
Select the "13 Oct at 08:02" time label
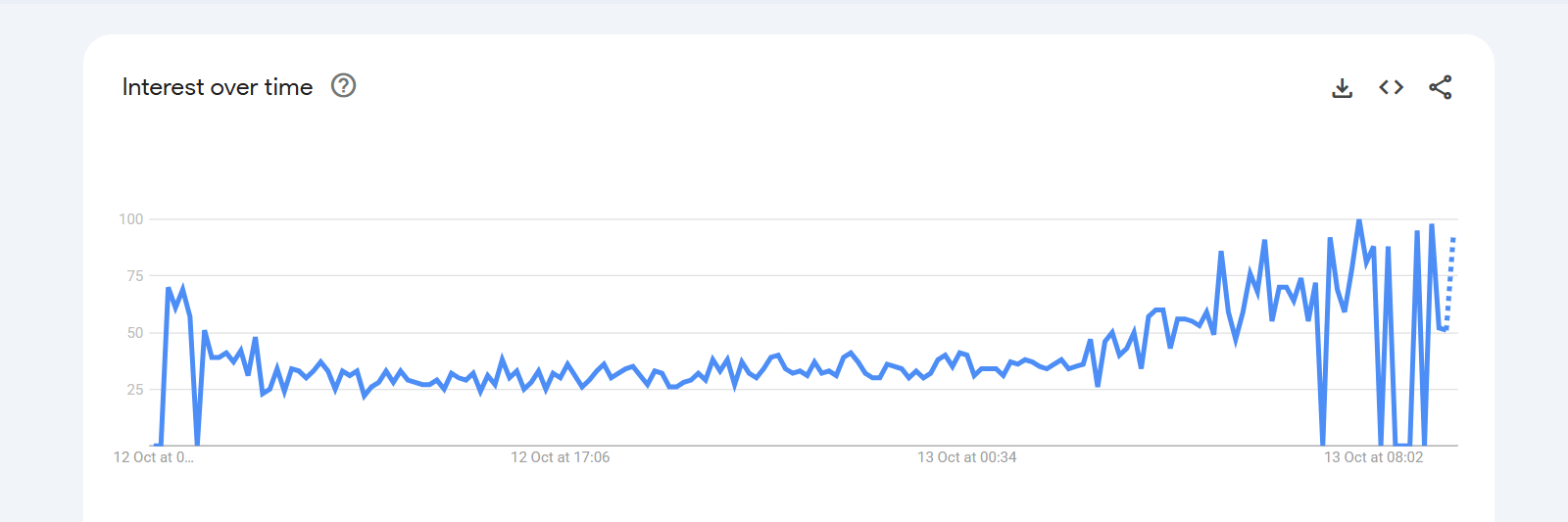(1373, 457)
